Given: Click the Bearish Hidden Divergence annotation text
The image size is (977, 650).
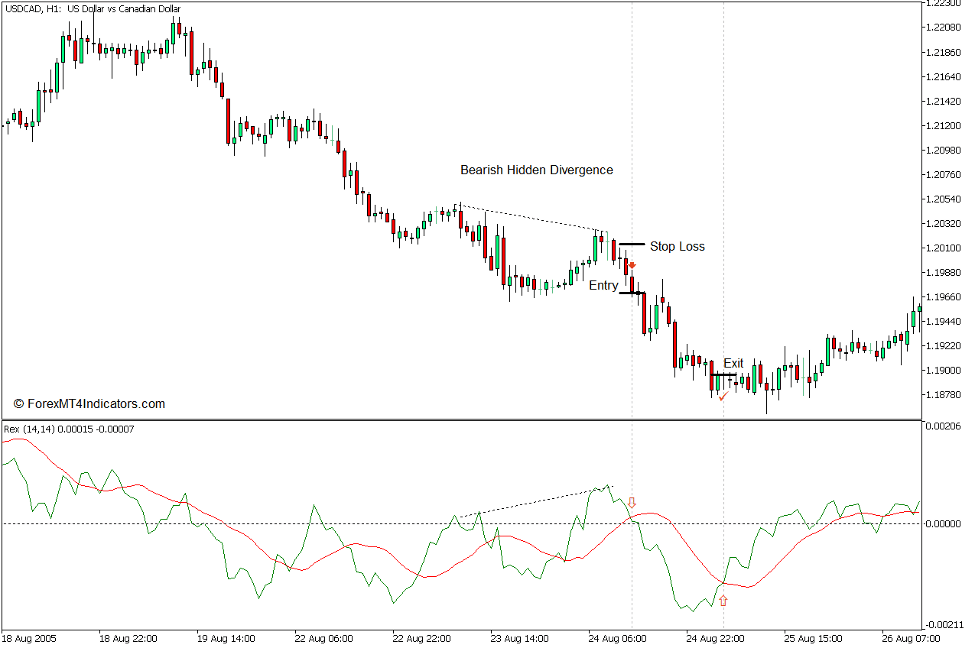Looking at the screenshot, I should click(x=536, y=170).
